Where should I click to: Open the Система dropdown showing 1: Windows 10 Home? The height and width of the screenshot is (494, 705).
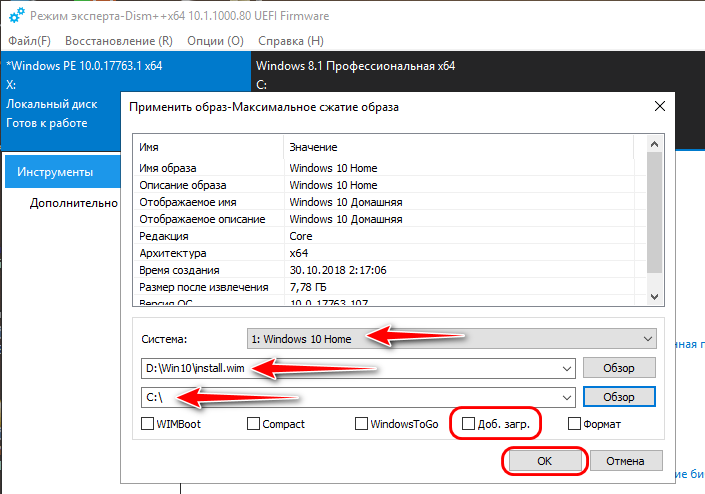pyautogui.click(x=451, y=339)
